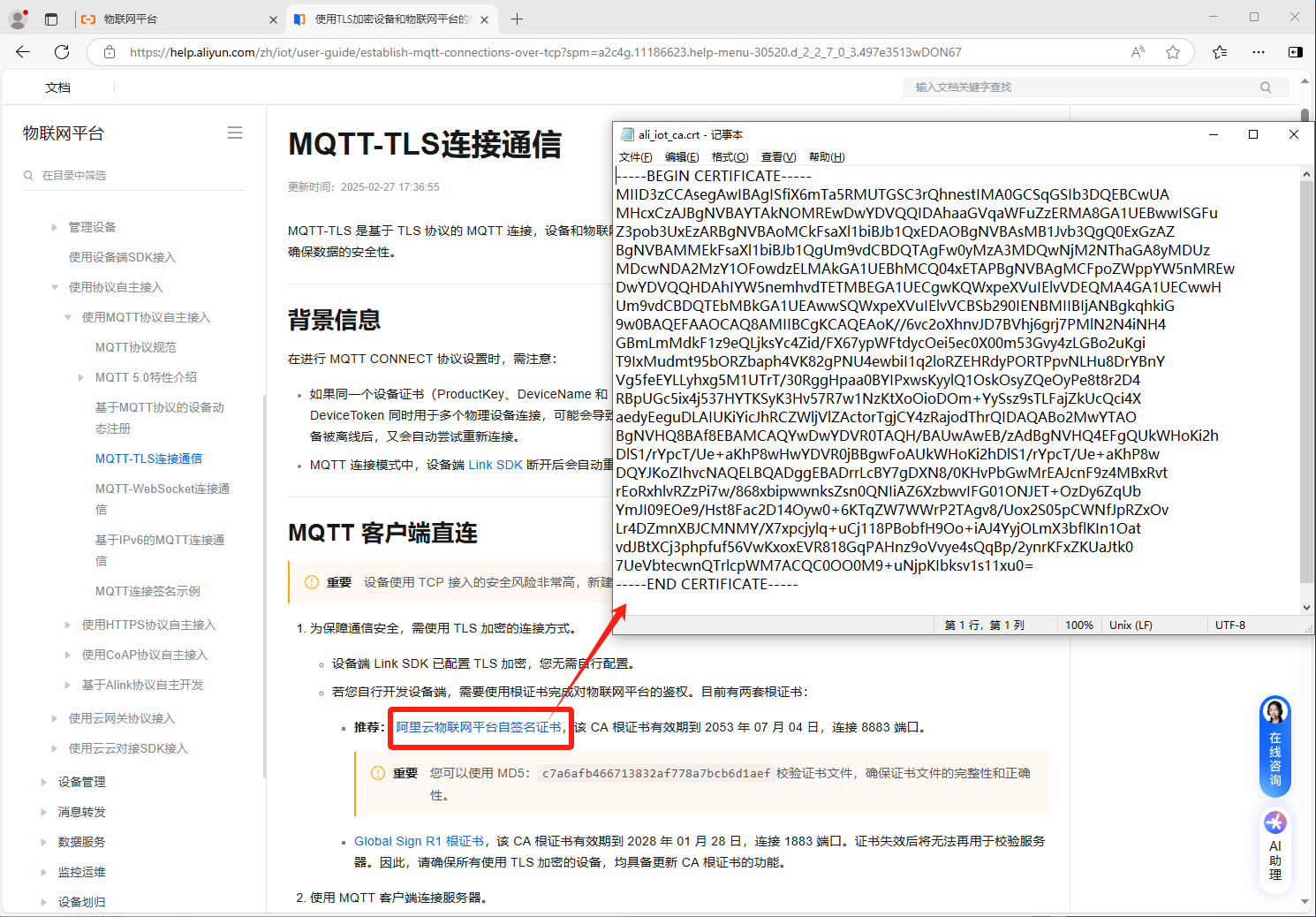Viewport: 1316px width, 917px height.
Task: Expand the 基于Alink协议自主开发 node
Action: pos(68,685)
